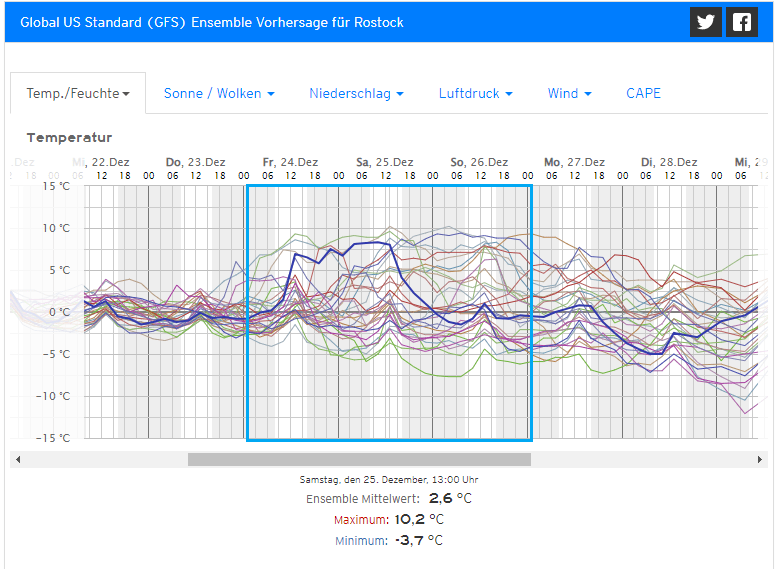Select the Fr, 24.Dez date label
778x569 pixels.
[x=290, y=162]
